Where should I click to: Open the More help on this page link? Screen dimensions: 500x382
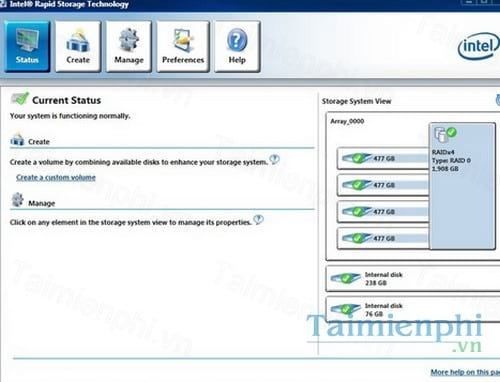tap(465, 372)
